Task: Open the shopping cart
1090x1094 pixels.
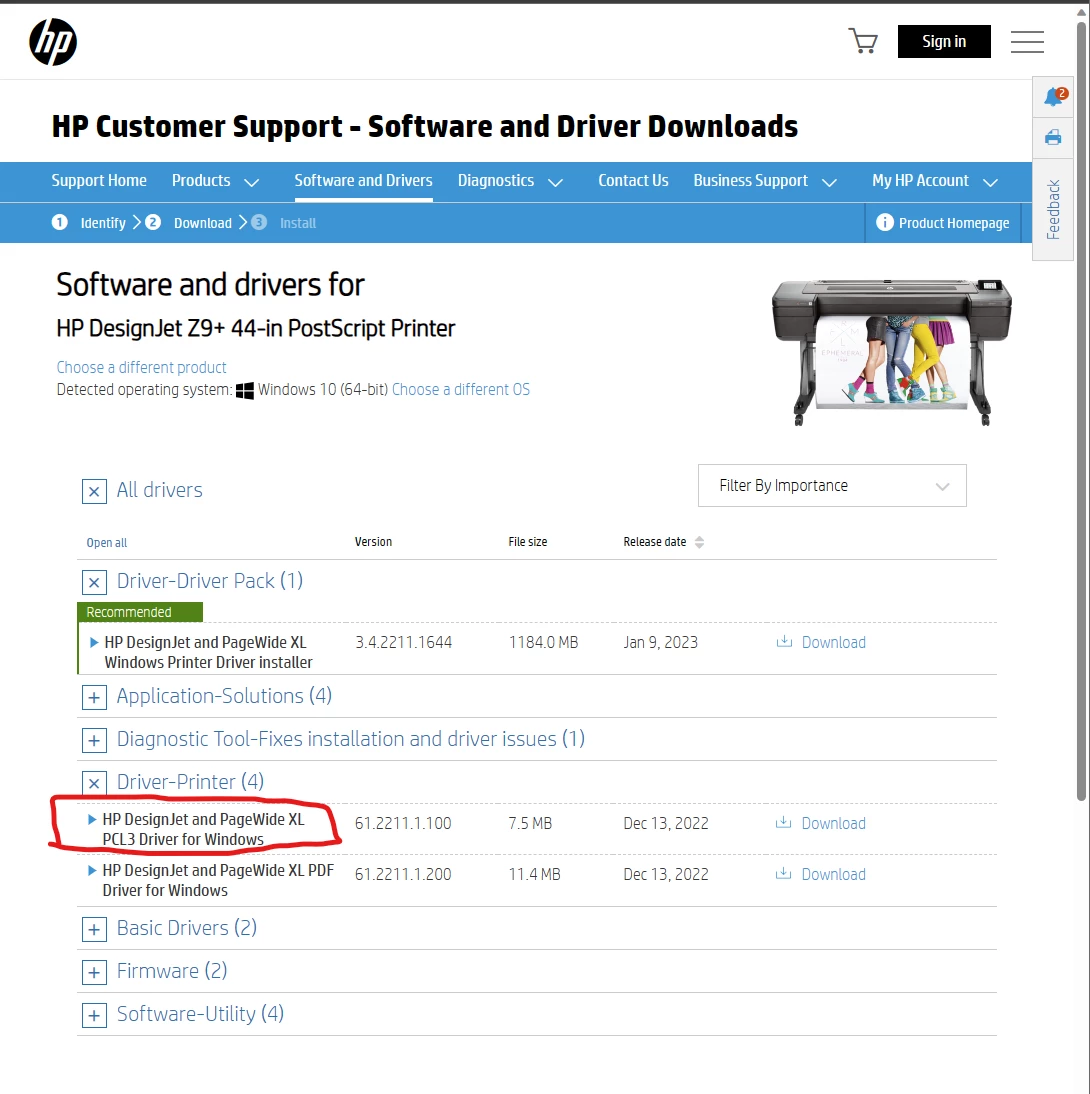Action: click(863, 41)
